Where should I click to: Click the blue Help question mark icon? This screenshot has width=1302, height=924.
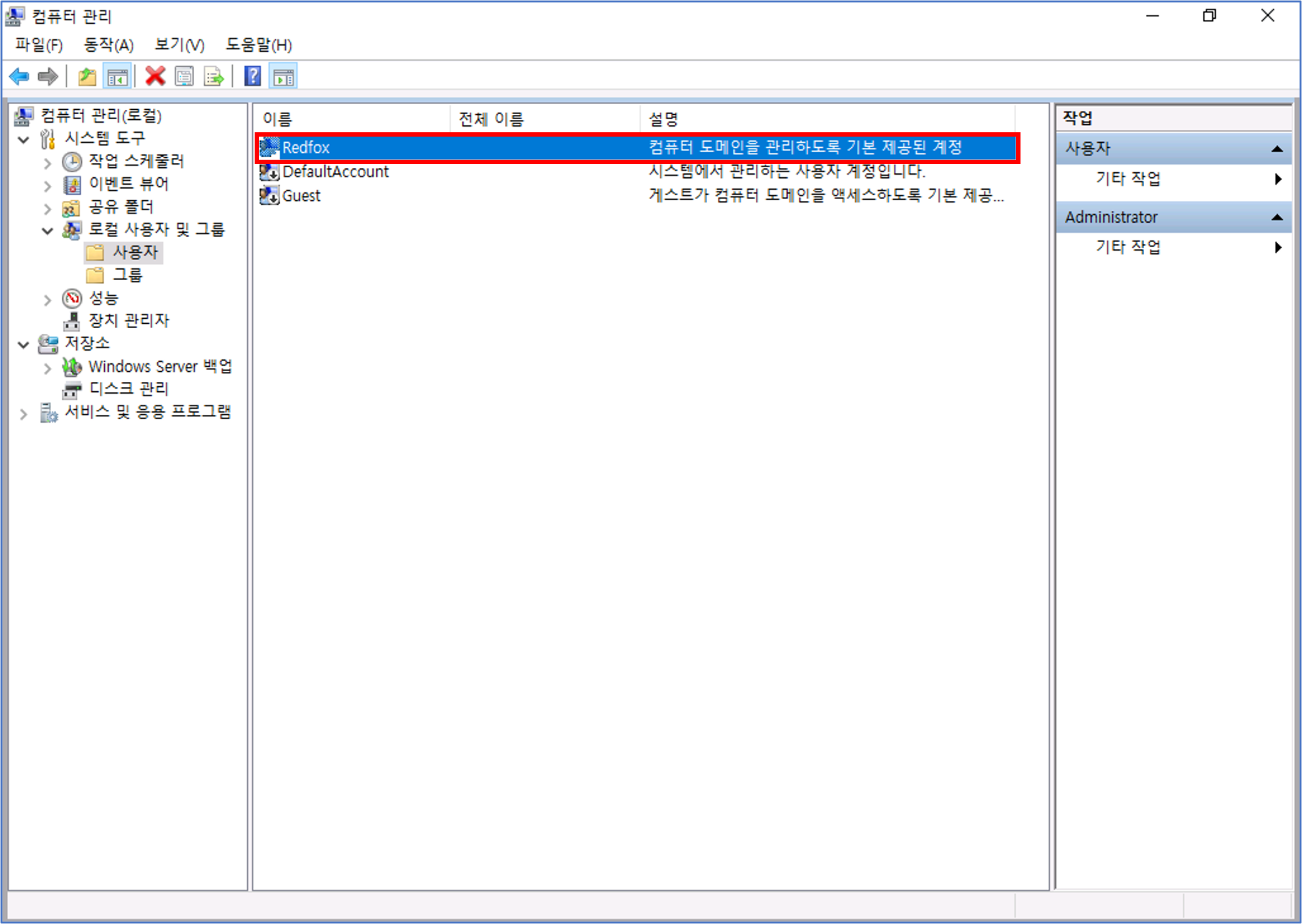point(253,77)
